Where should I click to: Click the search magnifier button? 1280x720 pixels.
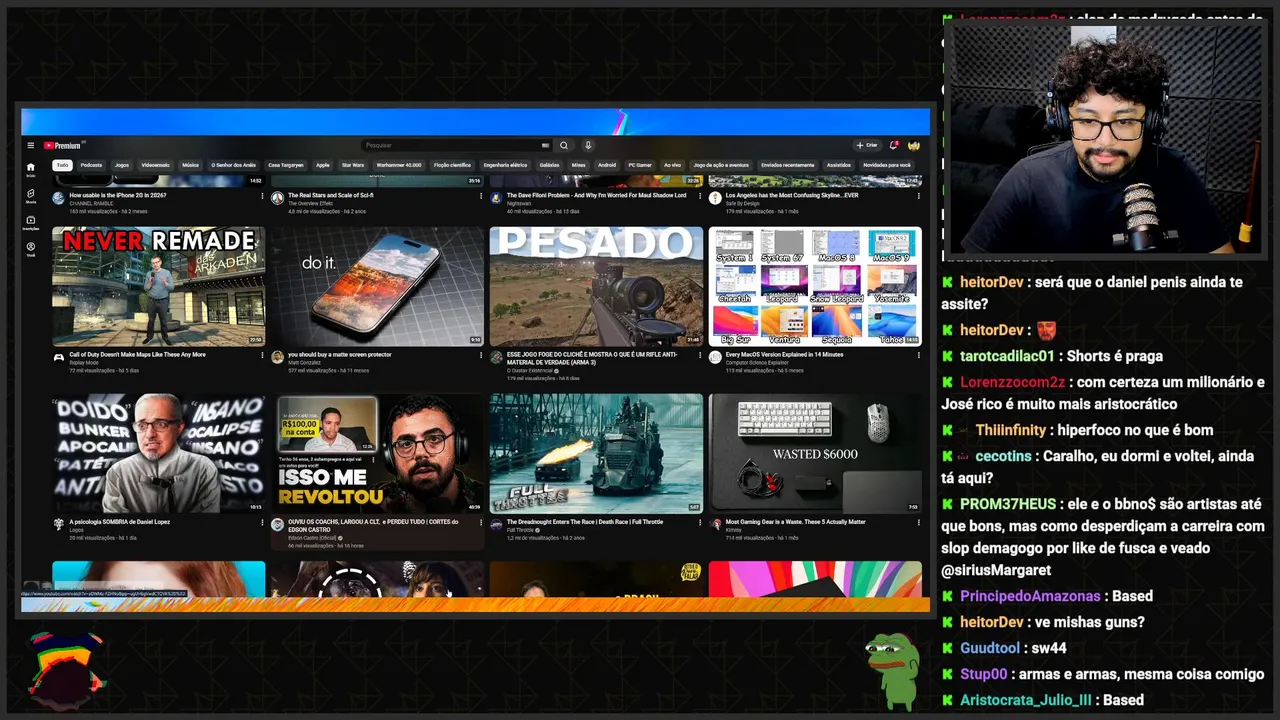[564, 145]
